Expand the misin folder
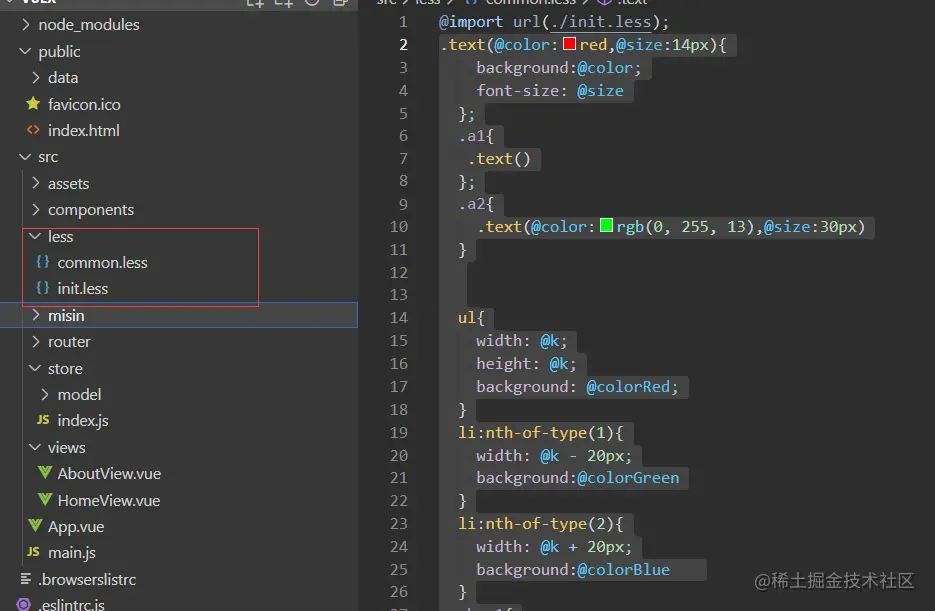The width and height of the screenshot is (935, 611). pos(35,315)
